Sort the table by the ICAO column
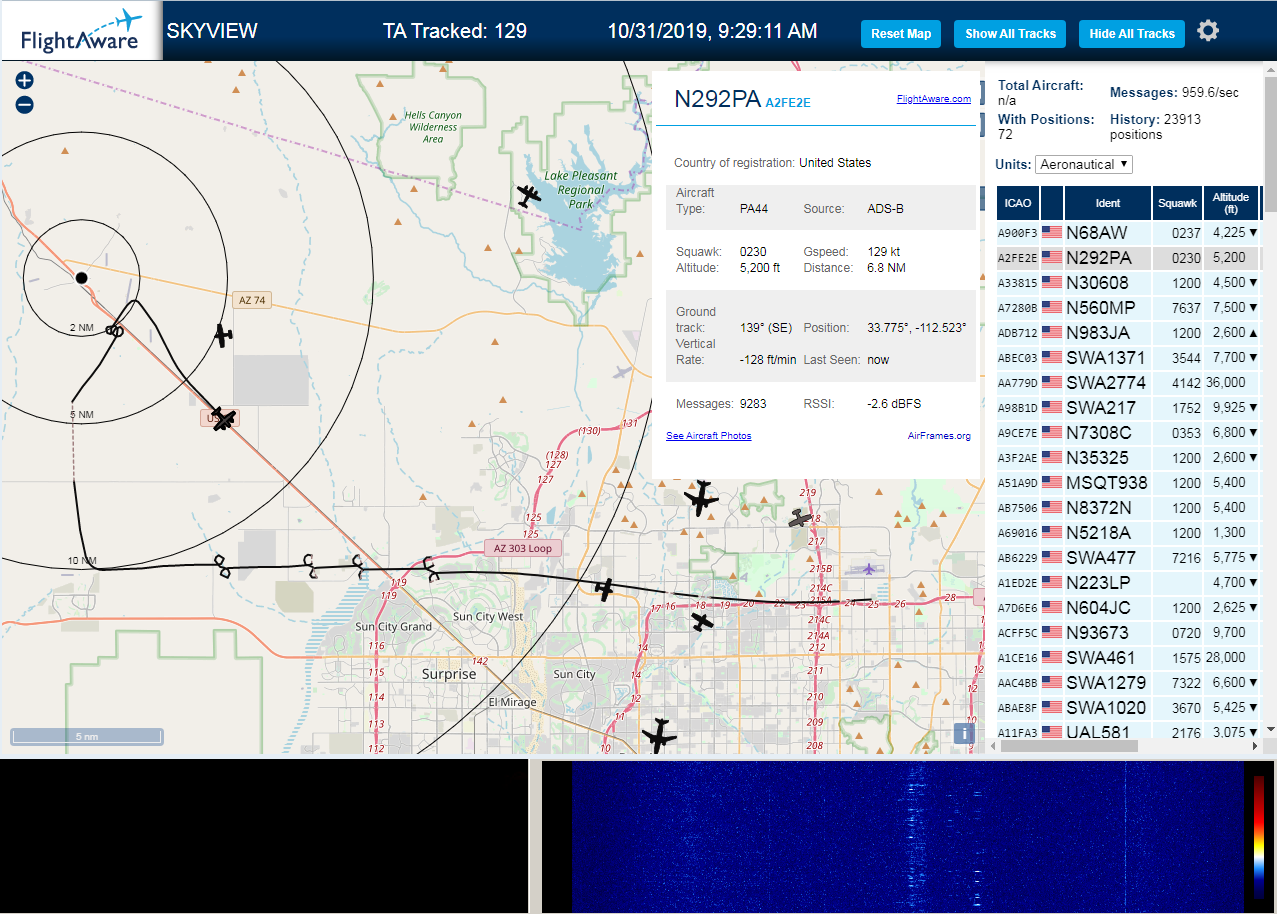The height and width of the screenshot is (915, 1277). pyautogui.click(x=1017, y=203)
